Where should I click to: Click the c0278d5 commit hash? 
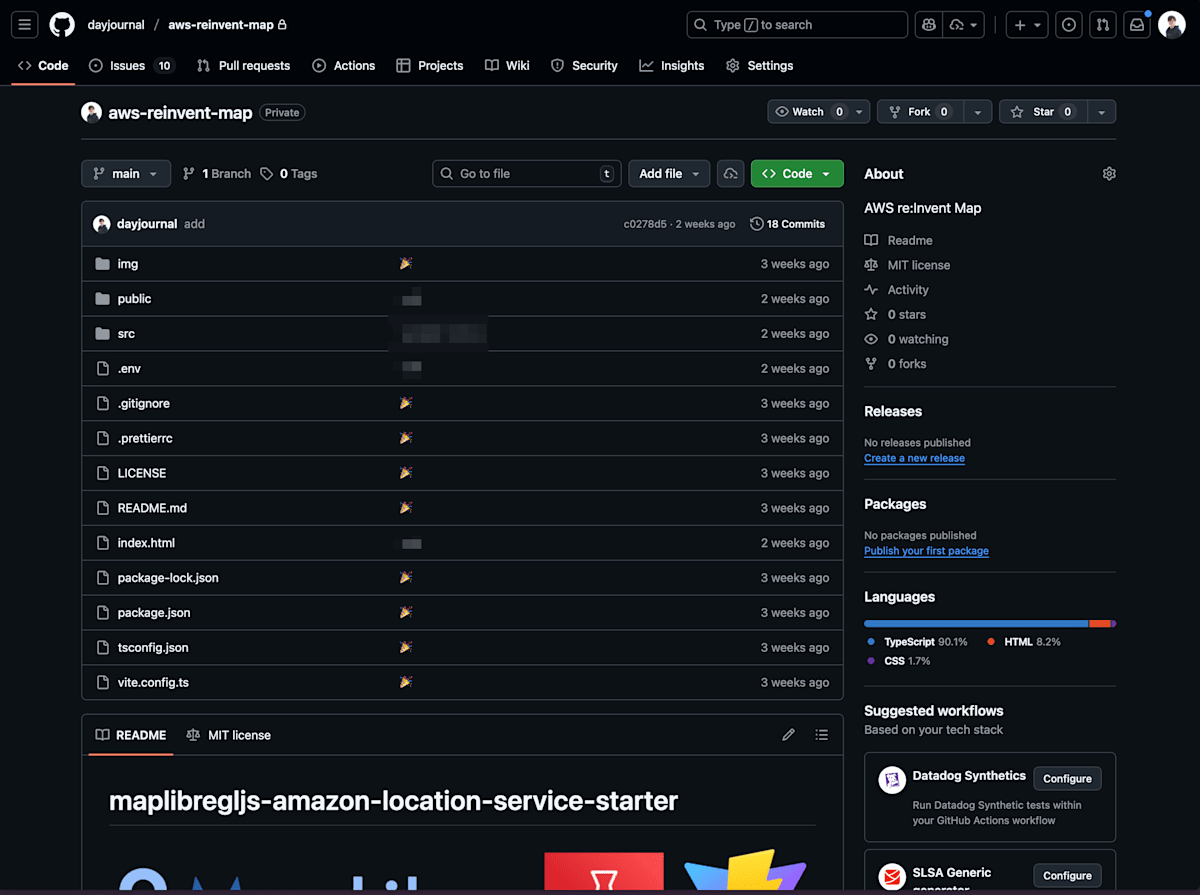[x=645, y=224]
